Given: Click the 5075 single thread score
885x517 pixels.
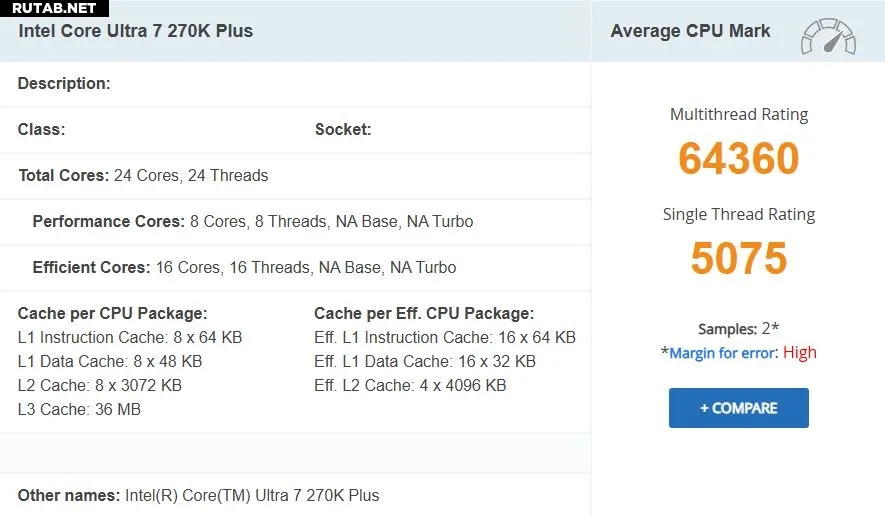Looking at the screenshot, I should tap(739, 259).
